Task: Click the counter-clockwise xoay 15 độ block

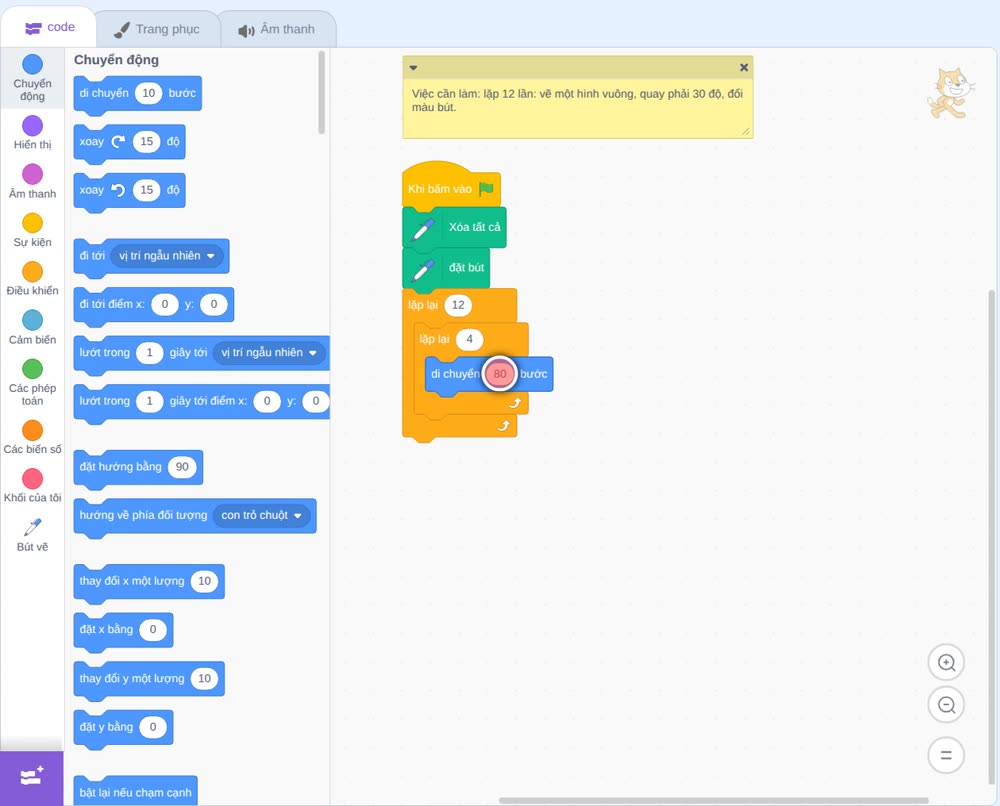Action: [129, 191]
